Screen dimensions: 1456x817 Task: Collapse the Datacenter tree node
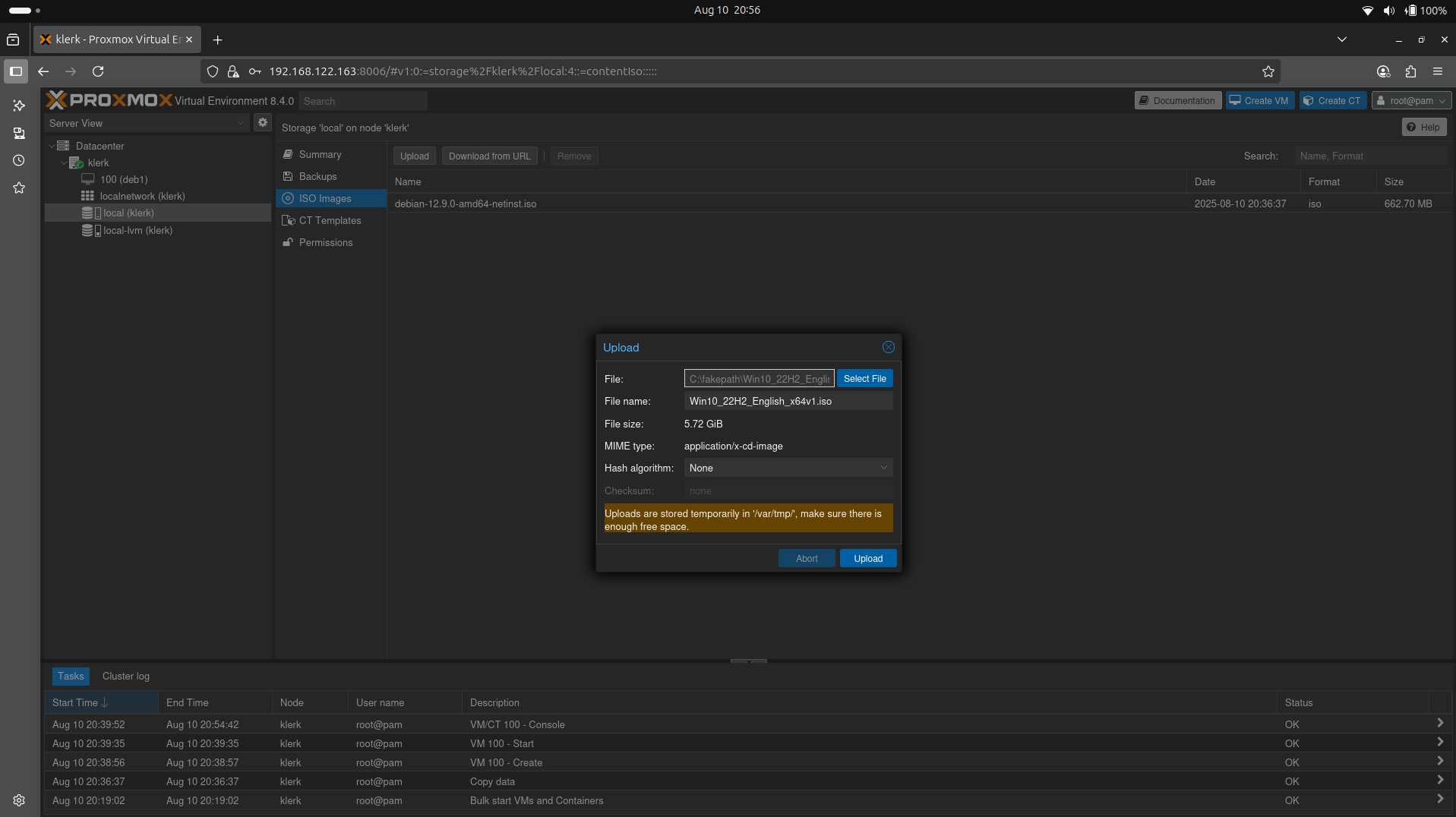pyautogui.click(x=52, y=146)
